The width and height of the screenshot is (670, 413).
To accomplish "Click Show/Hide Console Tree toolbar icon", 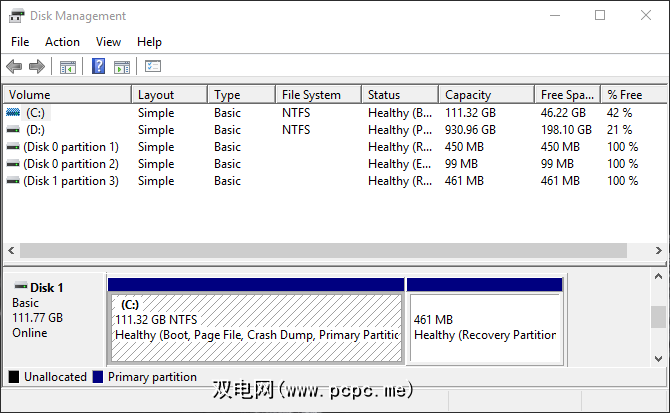I will tap(67, 67).
